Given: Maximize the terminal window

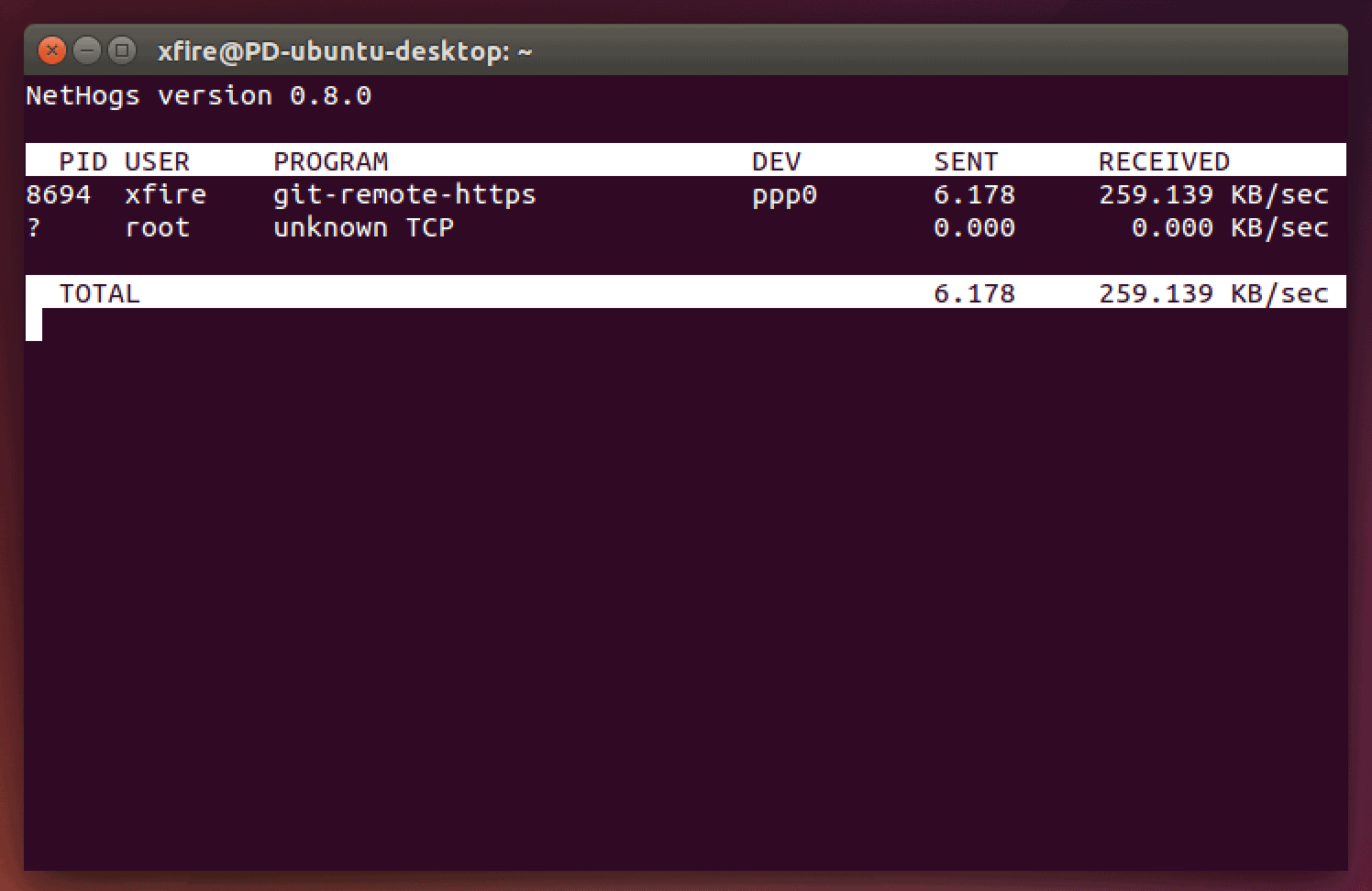Looking at the screenshot, I should tap(121, 50).
